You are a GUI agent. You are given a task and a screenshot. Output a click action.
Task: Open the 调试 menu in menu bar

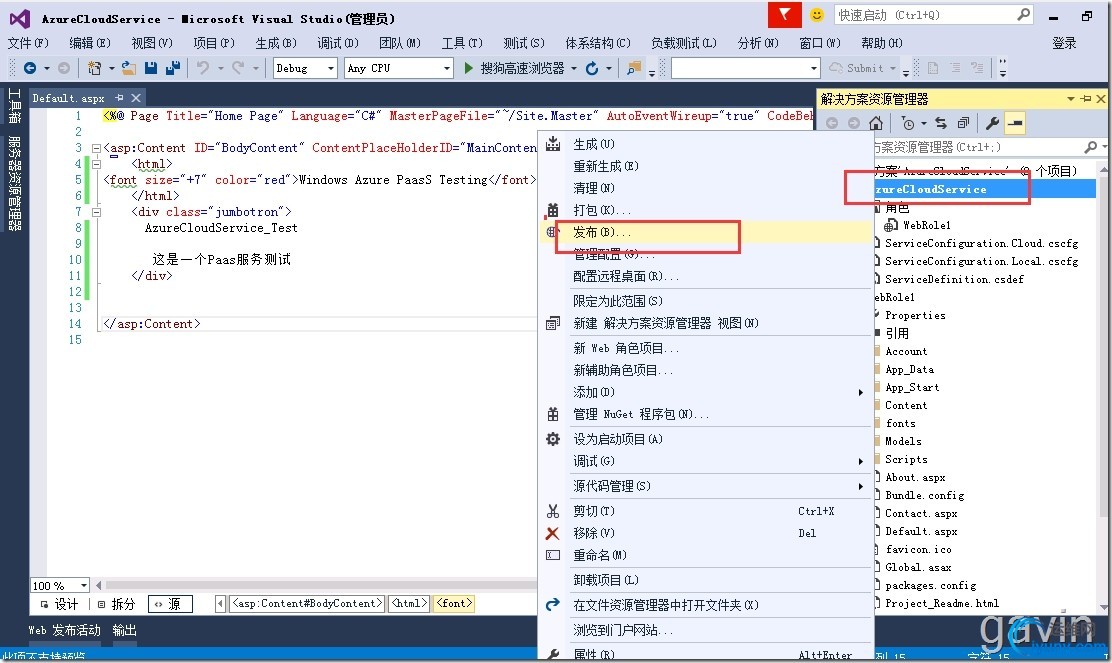338,43
